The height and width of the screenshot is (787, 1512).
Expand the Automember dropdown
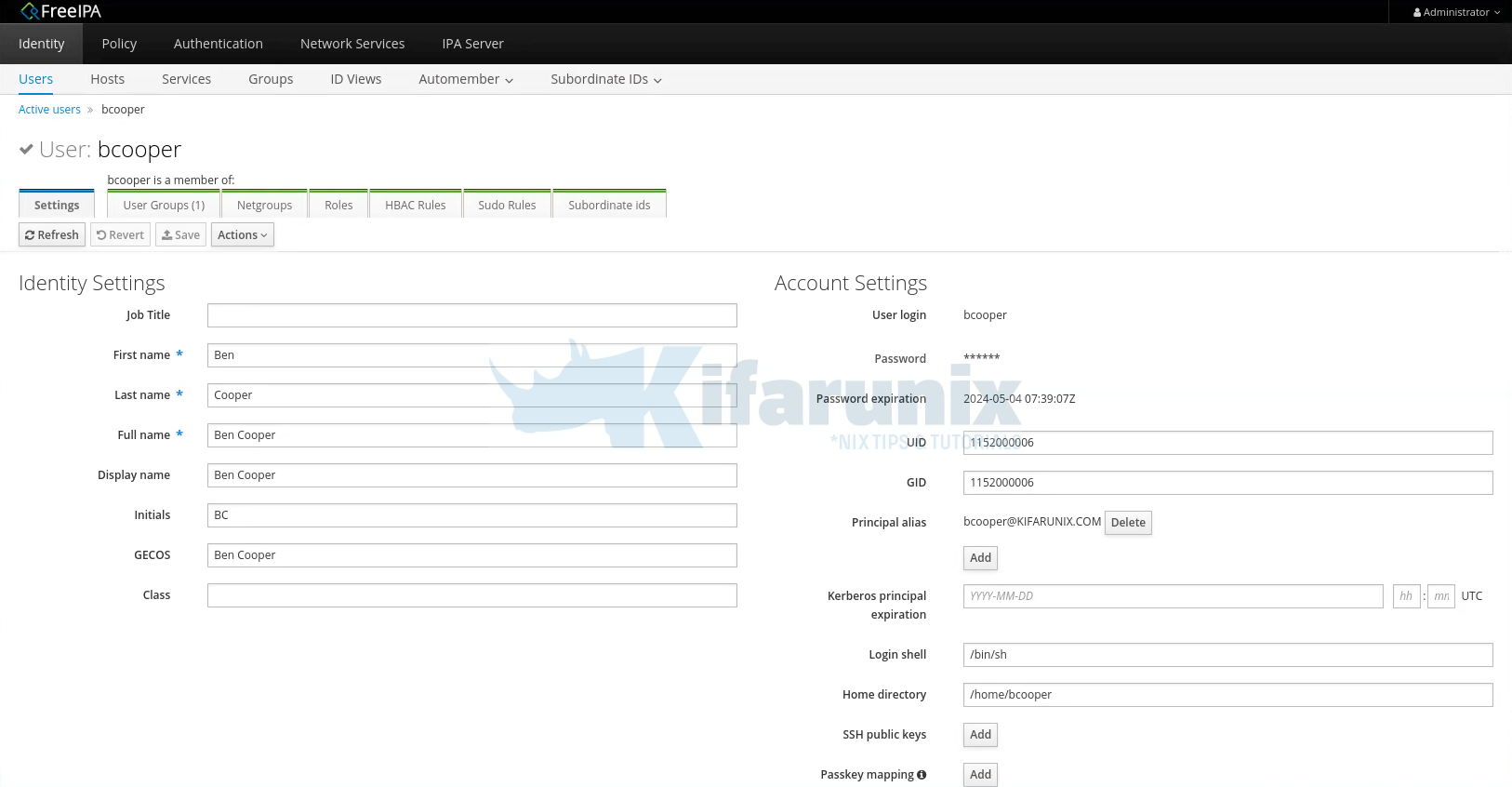click(466, 79)
